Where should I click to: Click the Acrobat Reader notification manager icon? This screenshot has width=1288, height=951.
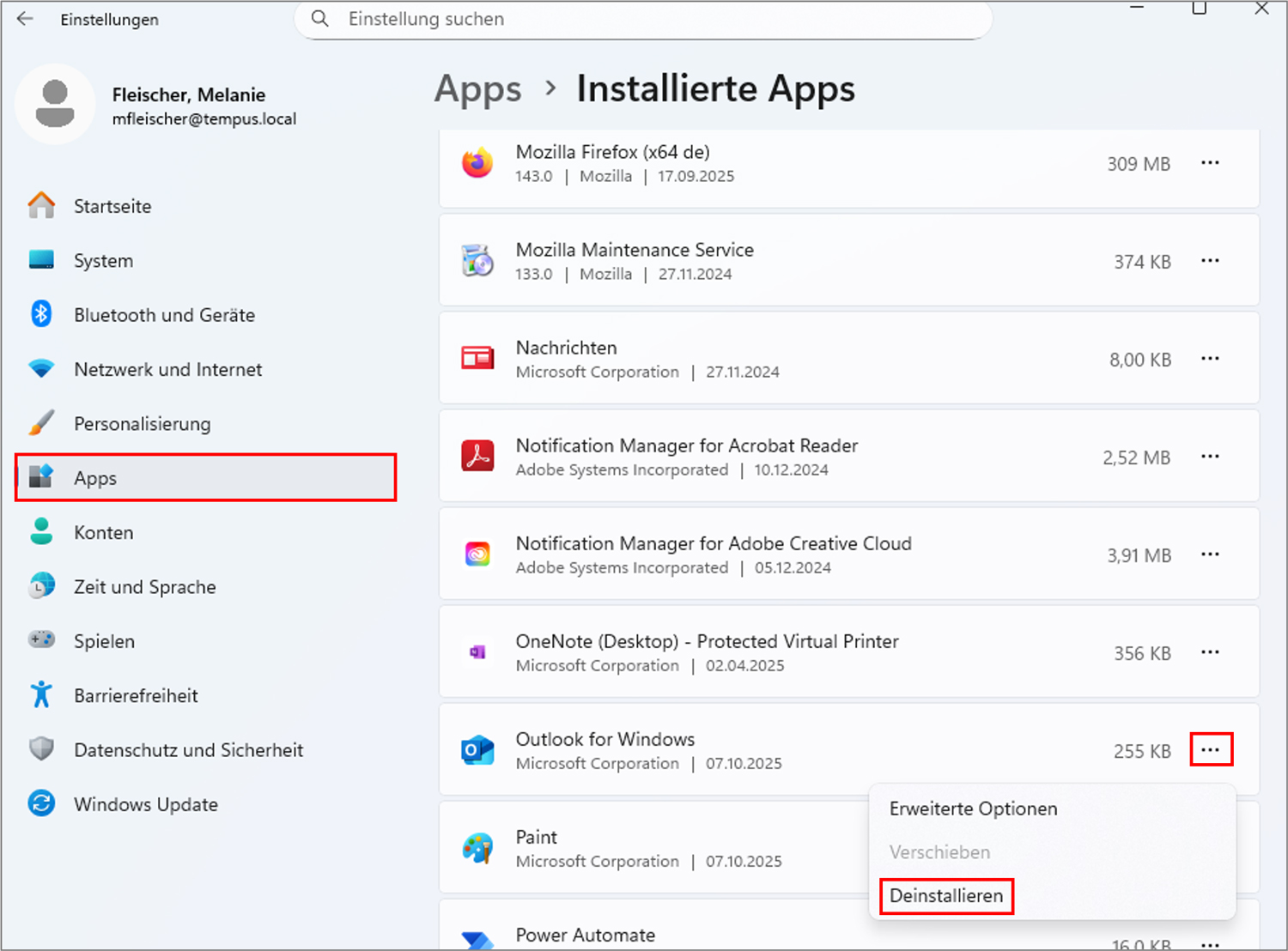pos(477,457)
